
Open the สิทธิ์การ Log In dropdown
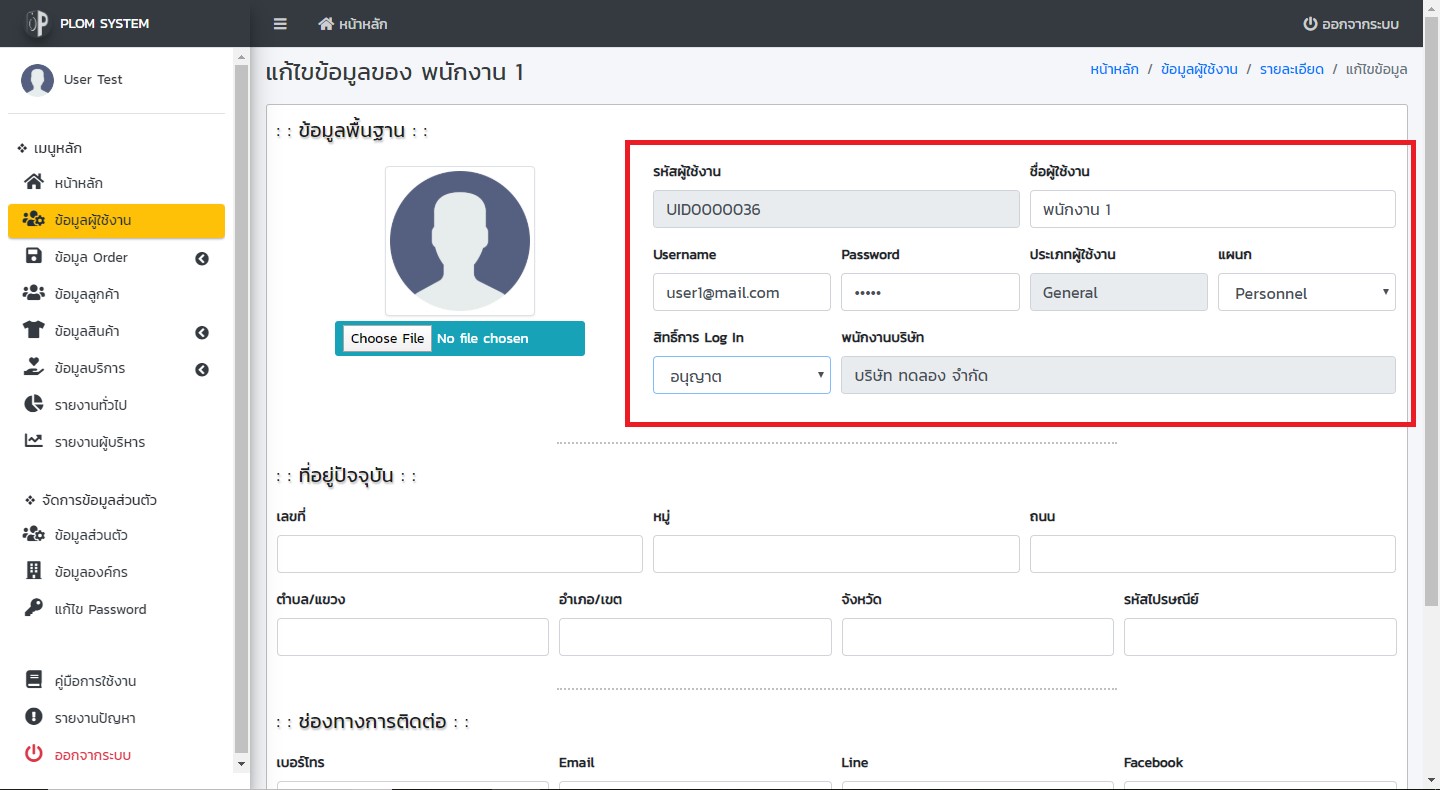(741, 376)
